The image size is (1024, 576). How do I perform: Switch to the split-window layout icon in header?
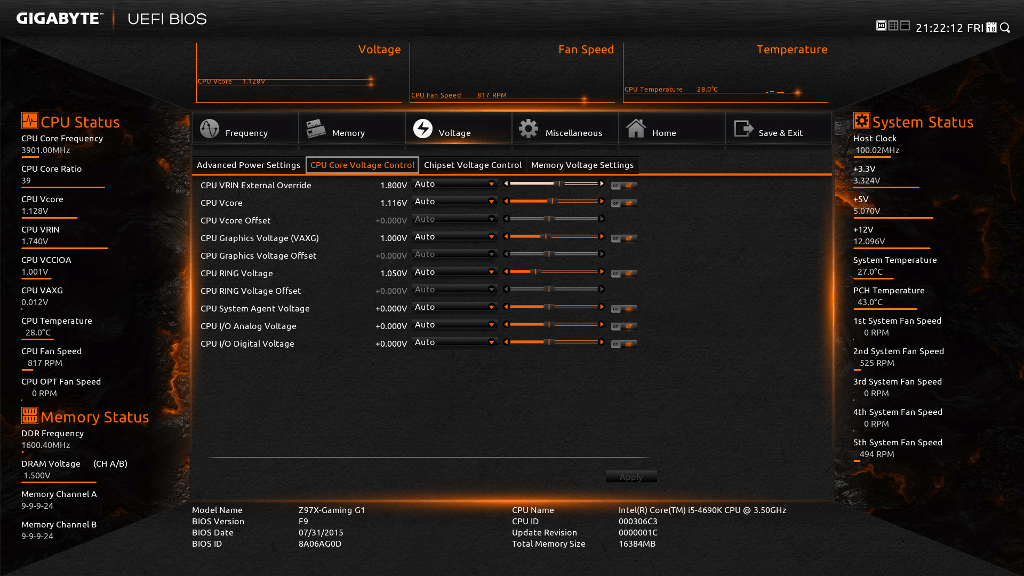(905, 26)
